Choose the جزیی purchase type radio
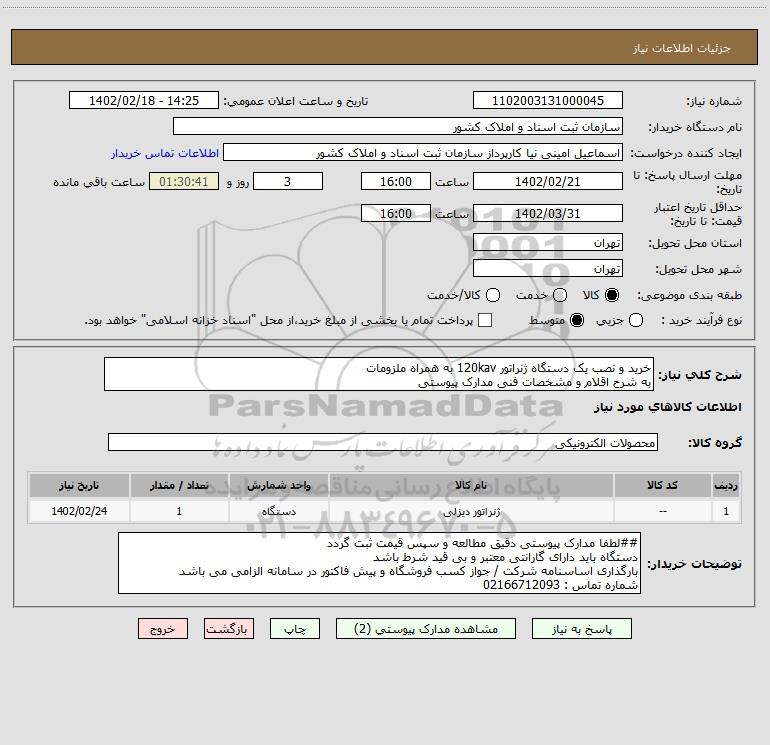 [636, 320]
